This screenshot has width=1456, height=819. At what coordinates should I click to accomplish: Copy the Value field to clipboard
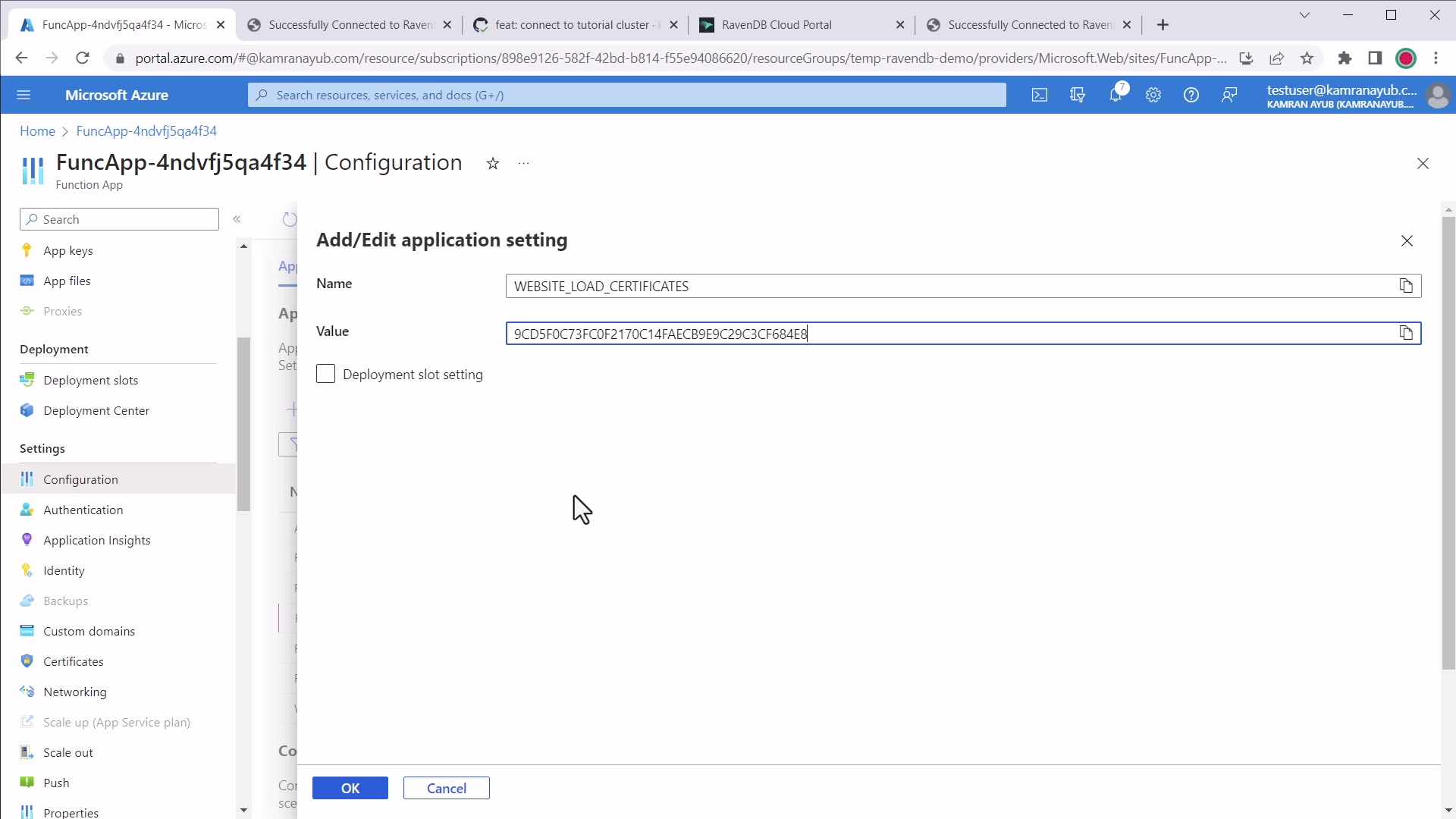tap(1406, 334)
